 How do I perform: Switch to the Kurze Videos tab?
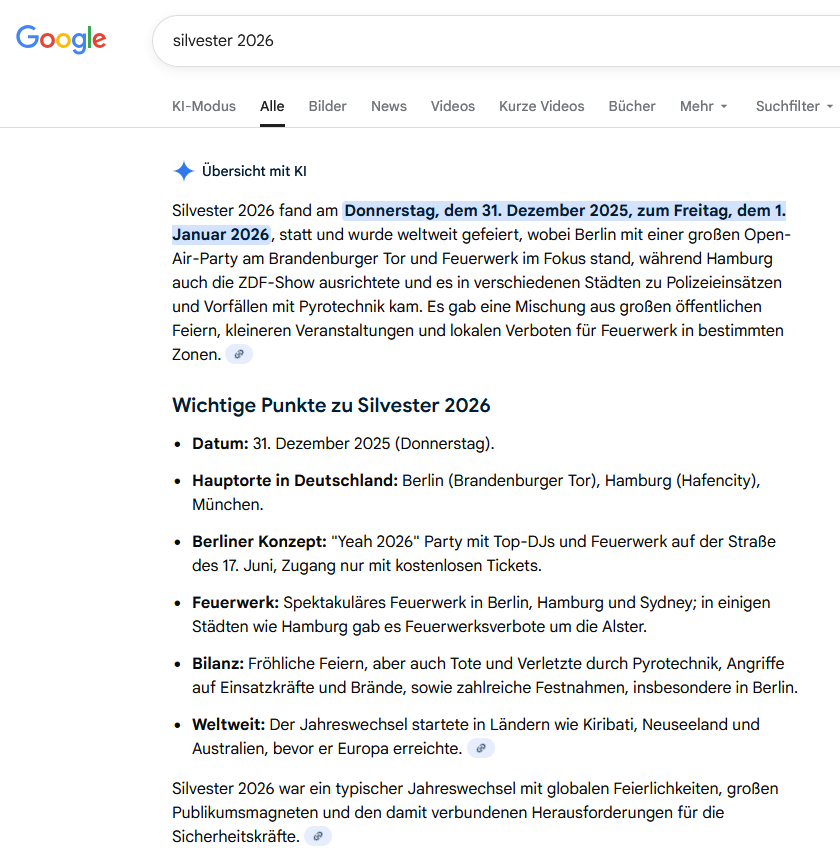click(x=541, y=106)
